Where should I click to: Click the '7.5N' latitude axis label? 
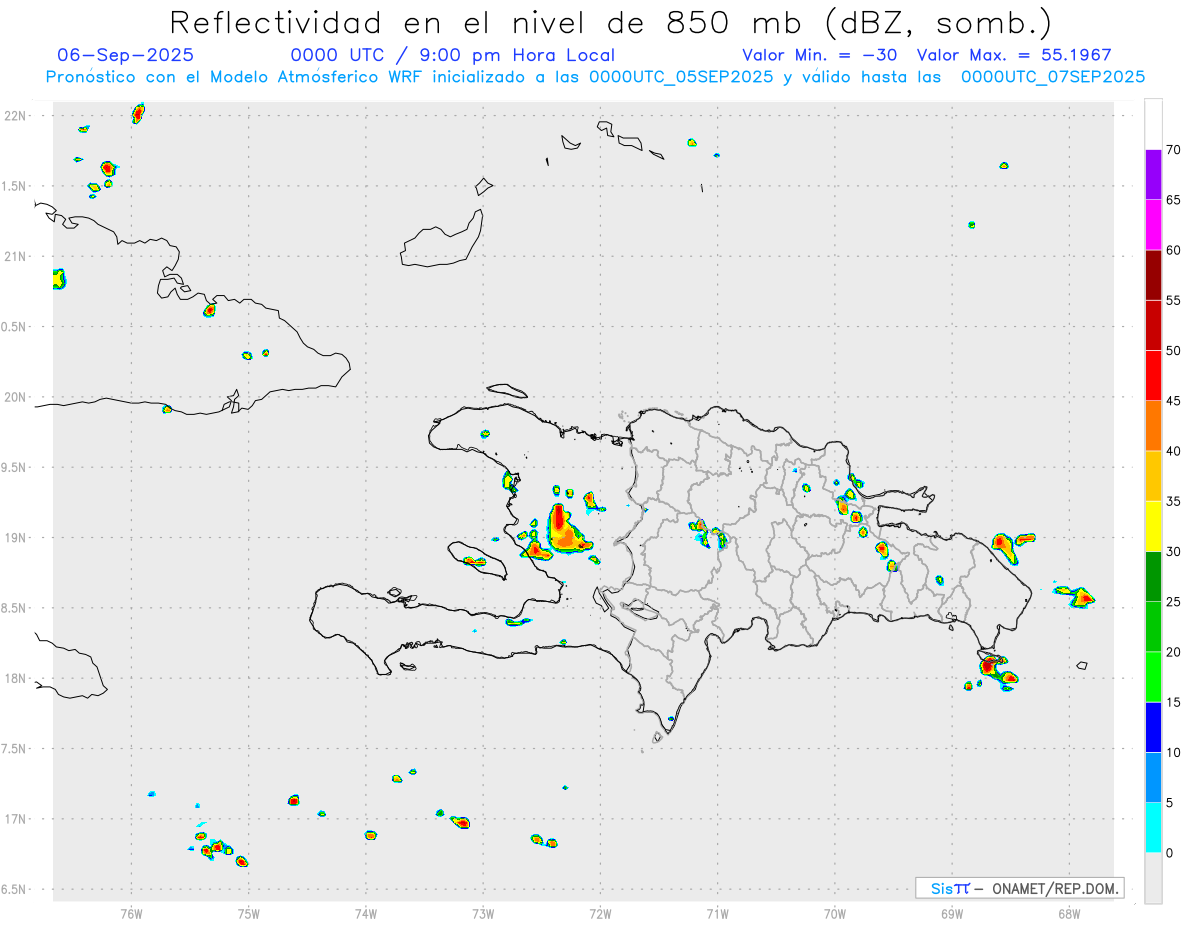pyautogui.click(x=14, y=749)
